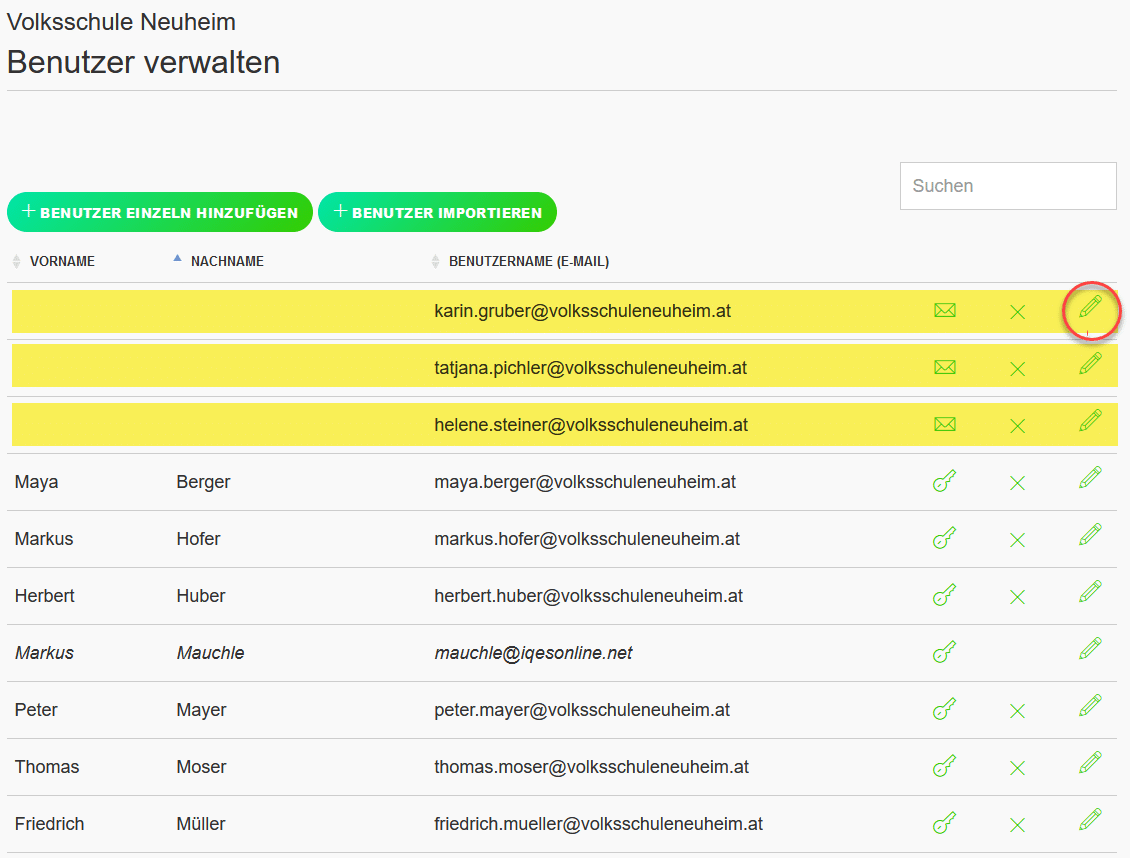The width and height of the screenshot is (1130, 858).
Task: Delete the user Peter Mayer
Action: pos(1018,710)
